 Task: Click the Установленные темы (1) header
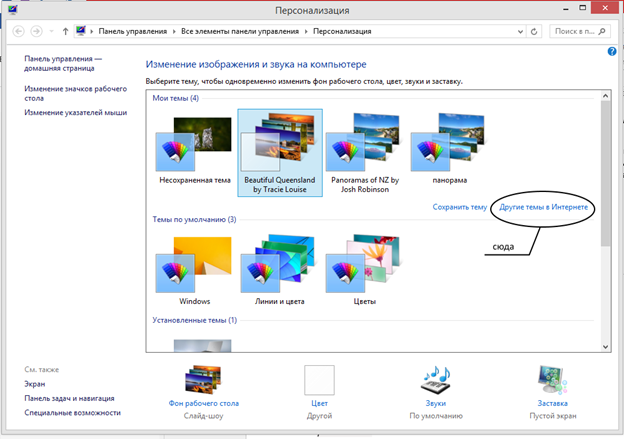(195, 320)
